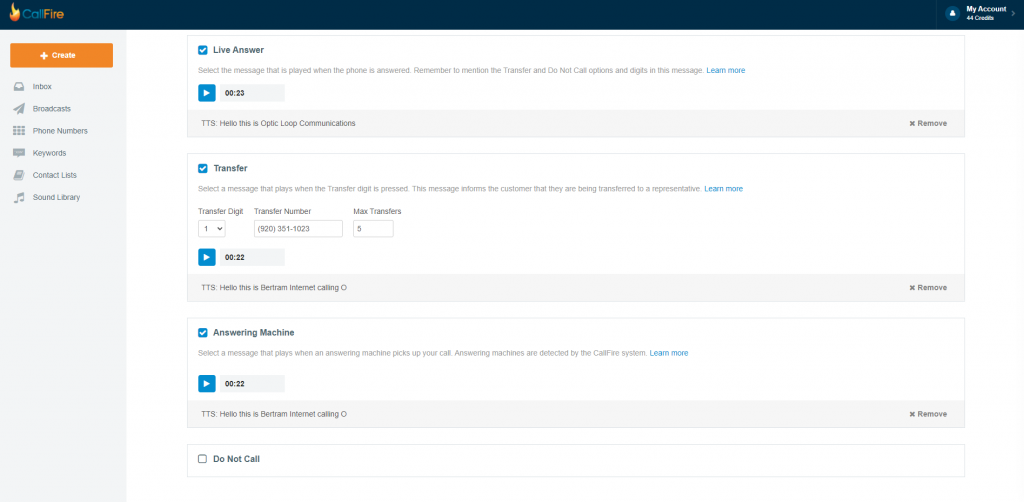Remove the Transfer TTS message
Image resolution: width=1024 pixels, height=502 pixels.
[928, 287]
